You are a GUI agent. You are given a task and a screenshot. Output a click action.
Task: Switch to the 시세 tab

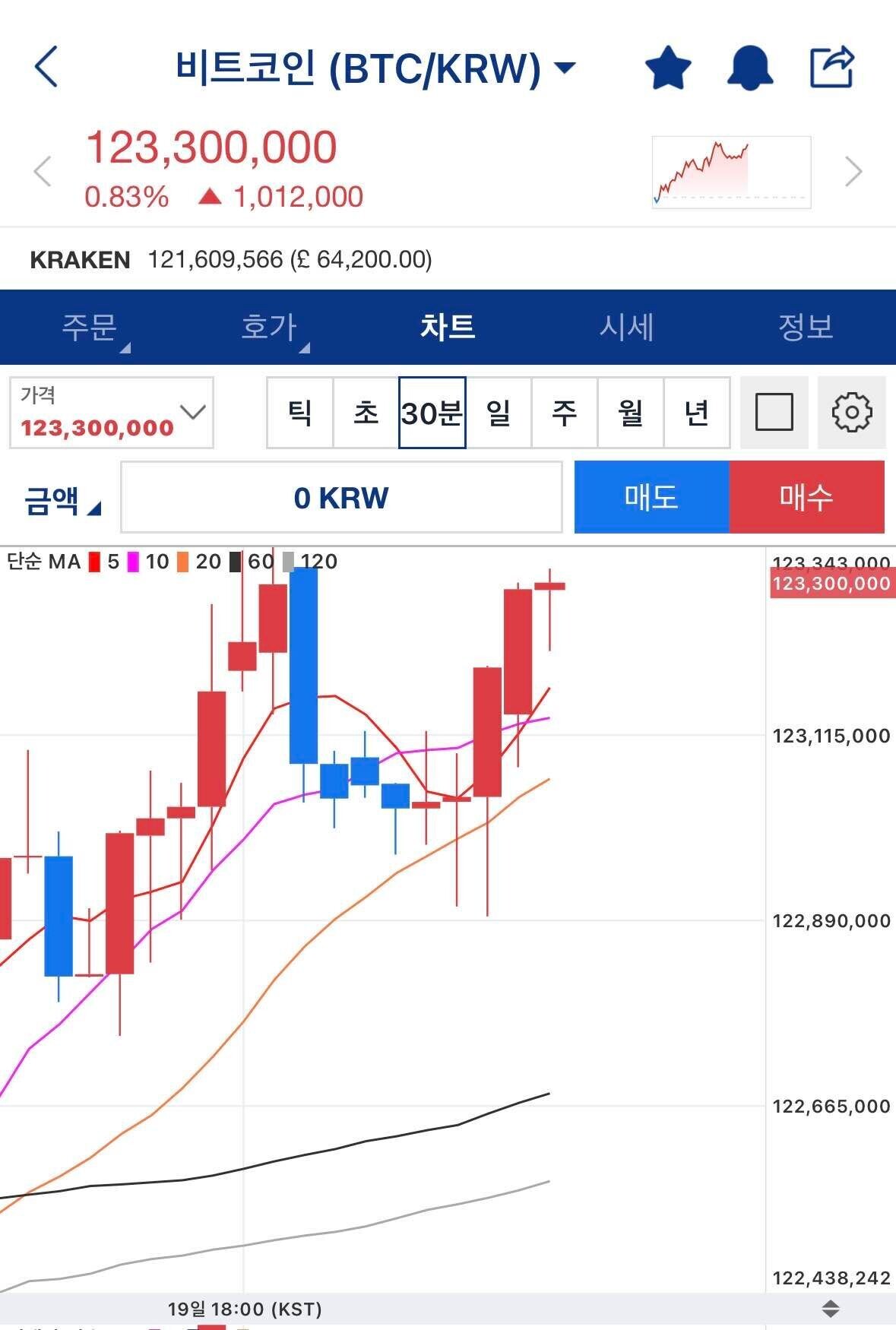(x=625, y=327)
